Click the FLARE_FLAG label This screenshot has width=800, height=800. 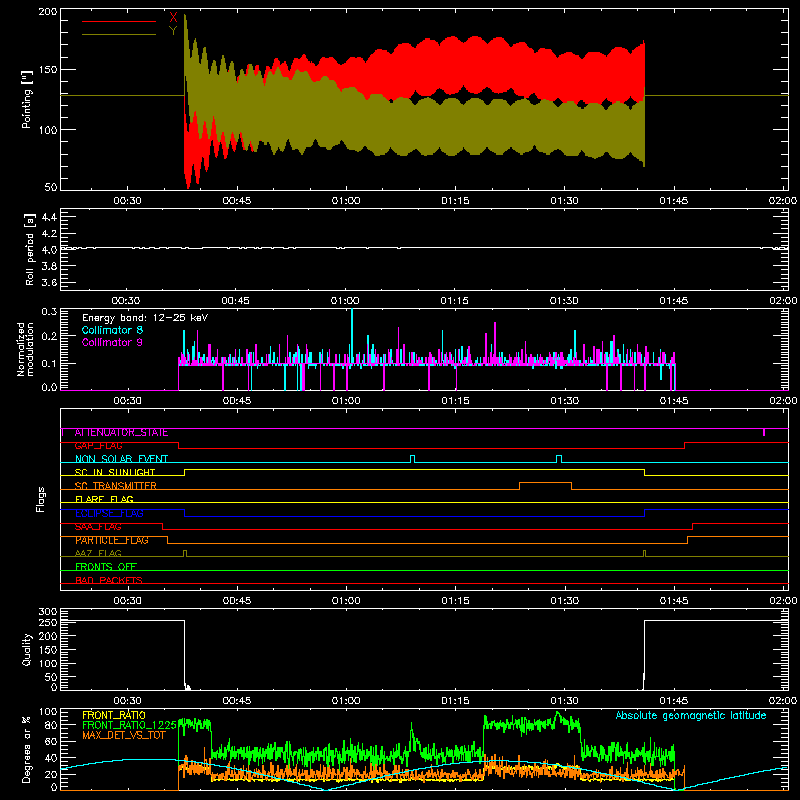coord(104,499)
